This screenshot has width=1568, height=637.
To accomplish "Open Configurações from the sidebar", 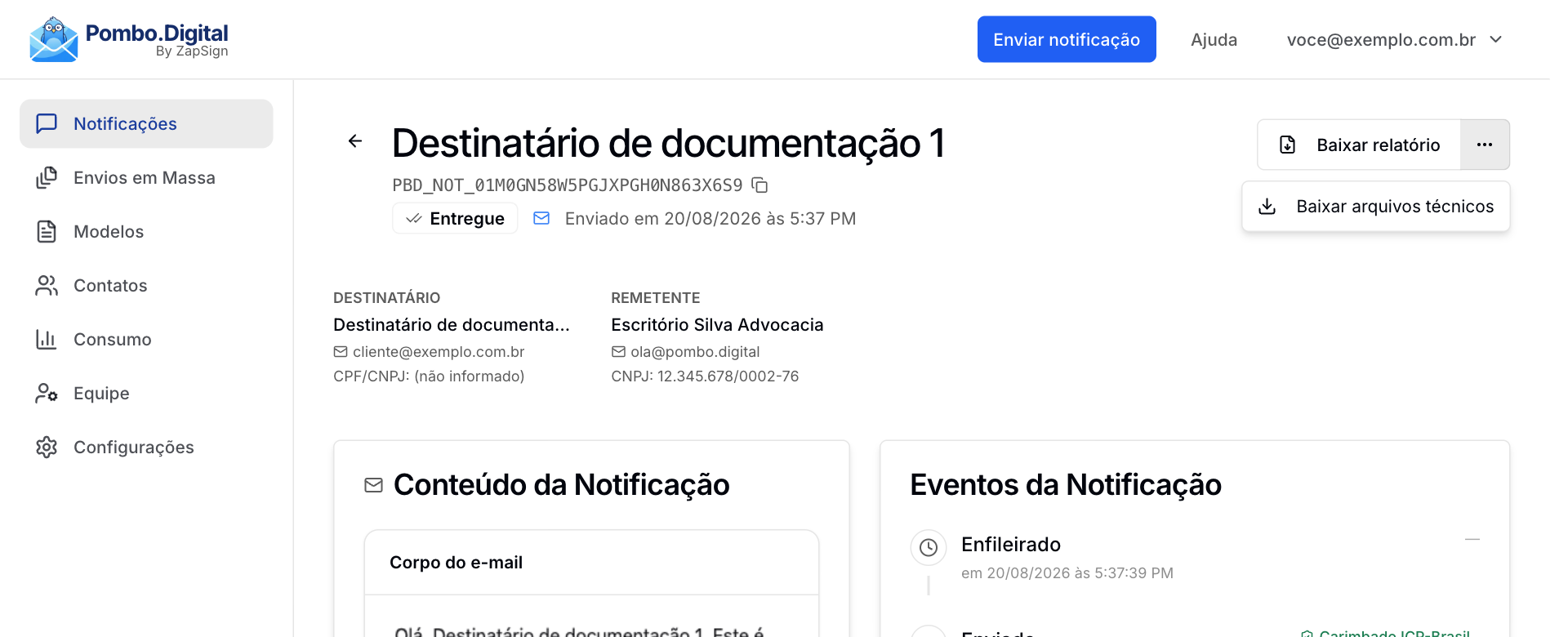I will click(x=146, y=447).
